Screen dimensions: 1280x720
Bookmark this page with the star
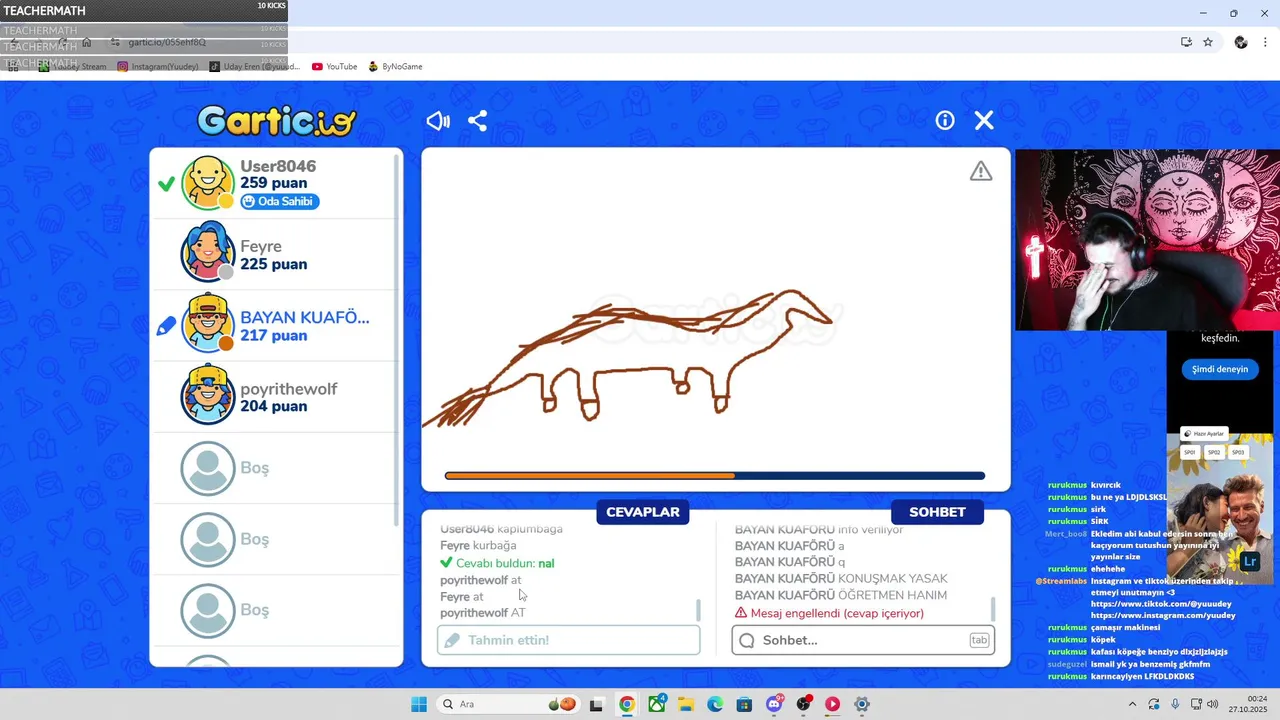tap(1208, 42)
